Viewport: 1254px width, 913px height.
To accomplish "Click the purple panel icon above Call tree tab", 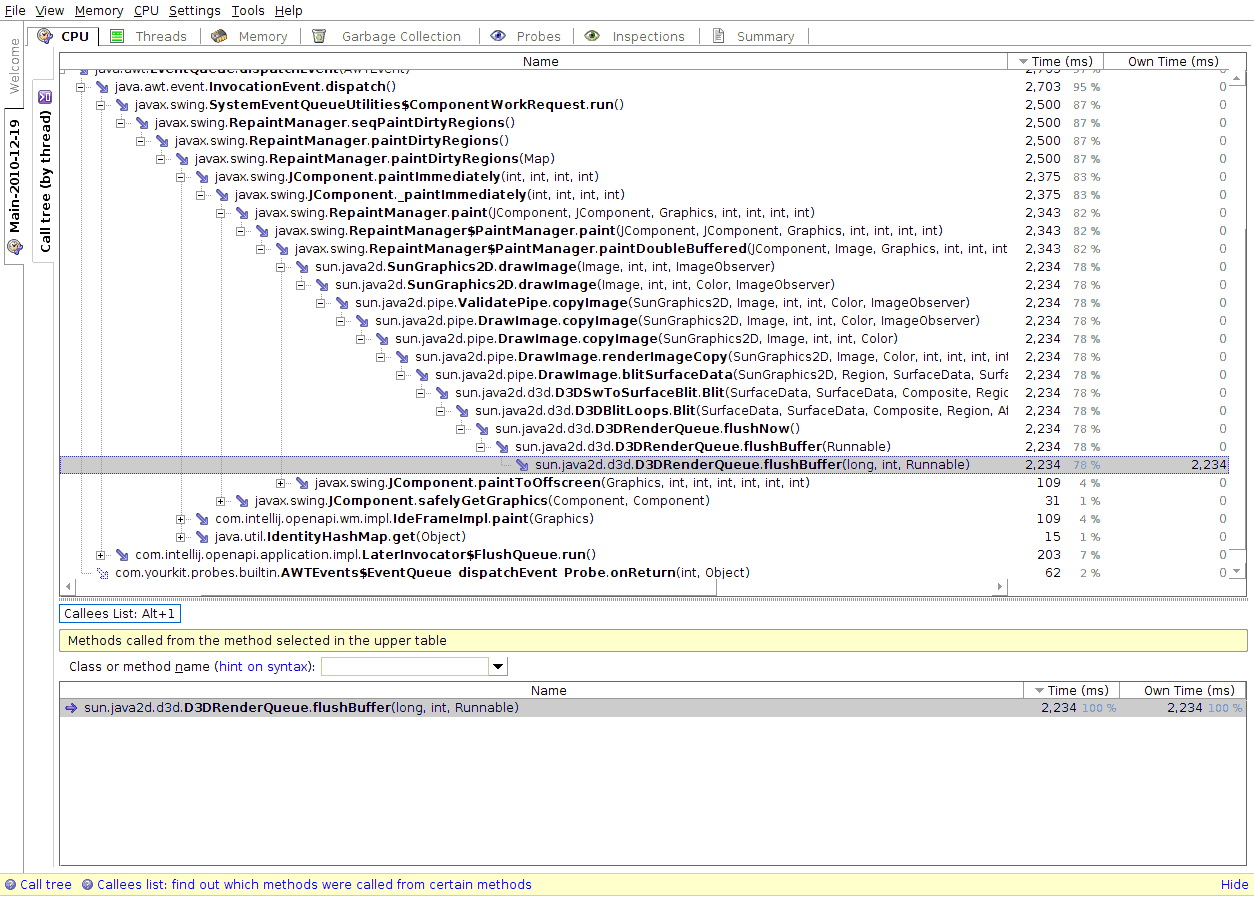I will coord(45,97).
